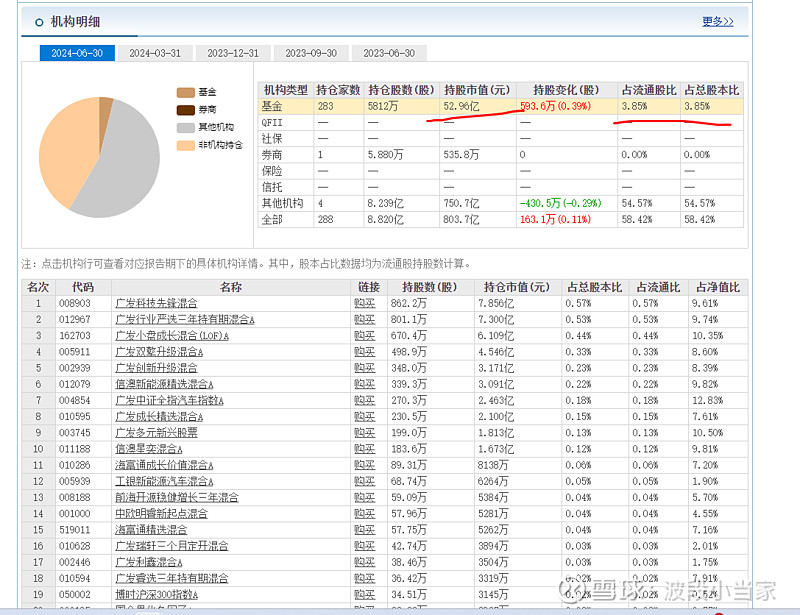Open fund 中欧明睿新起点混合
Screen dimensions: 800x615
coord(162,514)
